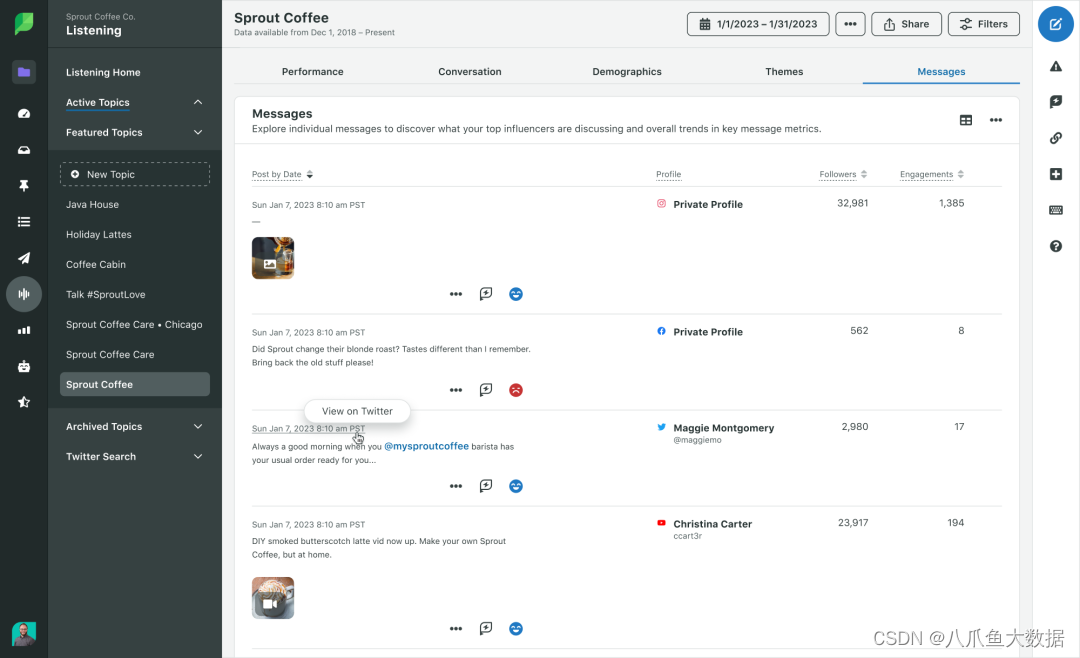The width and height of the screenshot is (1080, 658).
Task: Open the inbox tray icon in left rail
Action: [x=24, y=150]
